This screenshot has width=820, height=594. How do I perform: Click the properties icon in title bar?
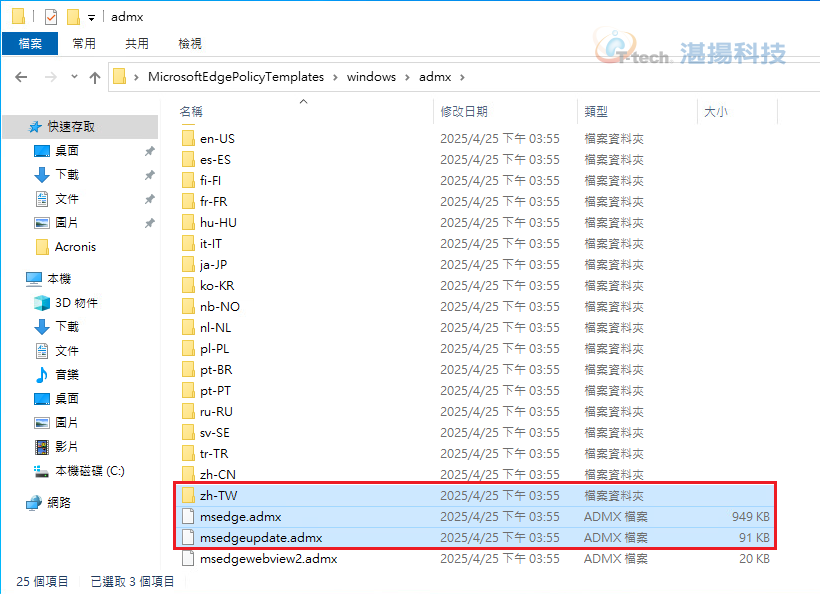coord(51,17)
